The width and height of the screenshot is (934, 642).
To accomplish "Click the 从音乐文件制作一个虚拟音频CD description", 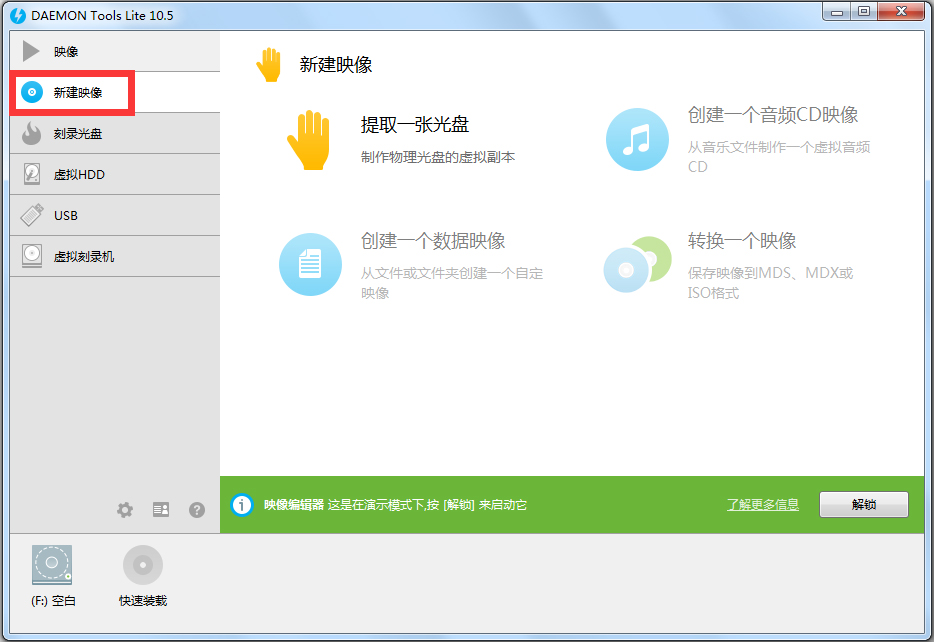I will [x=779, y=157].
